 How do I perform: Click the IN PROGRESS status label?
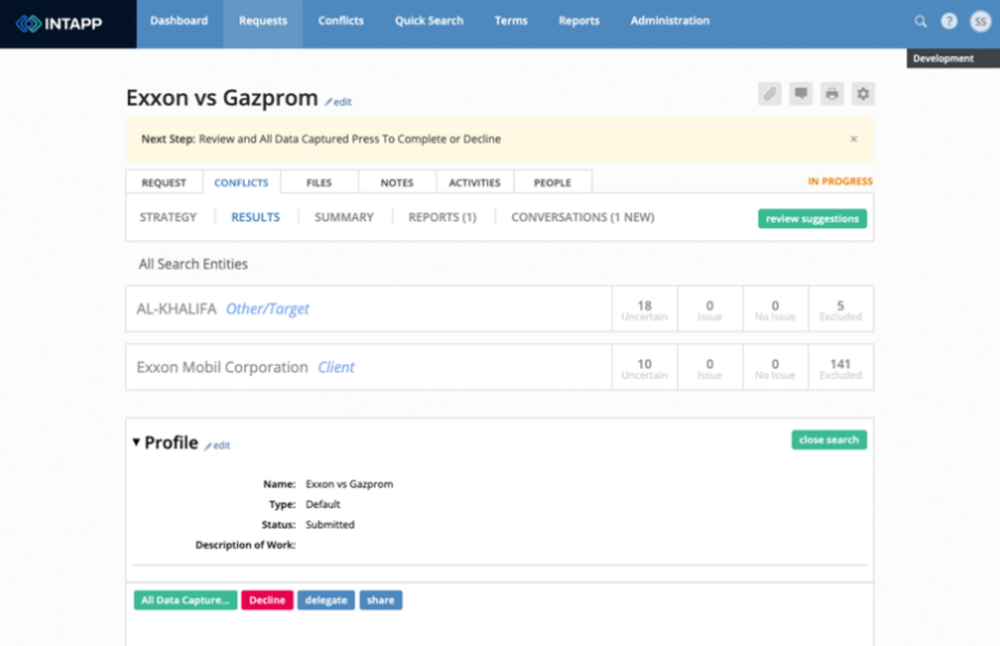pyautogui.click(x=840, y=181)
